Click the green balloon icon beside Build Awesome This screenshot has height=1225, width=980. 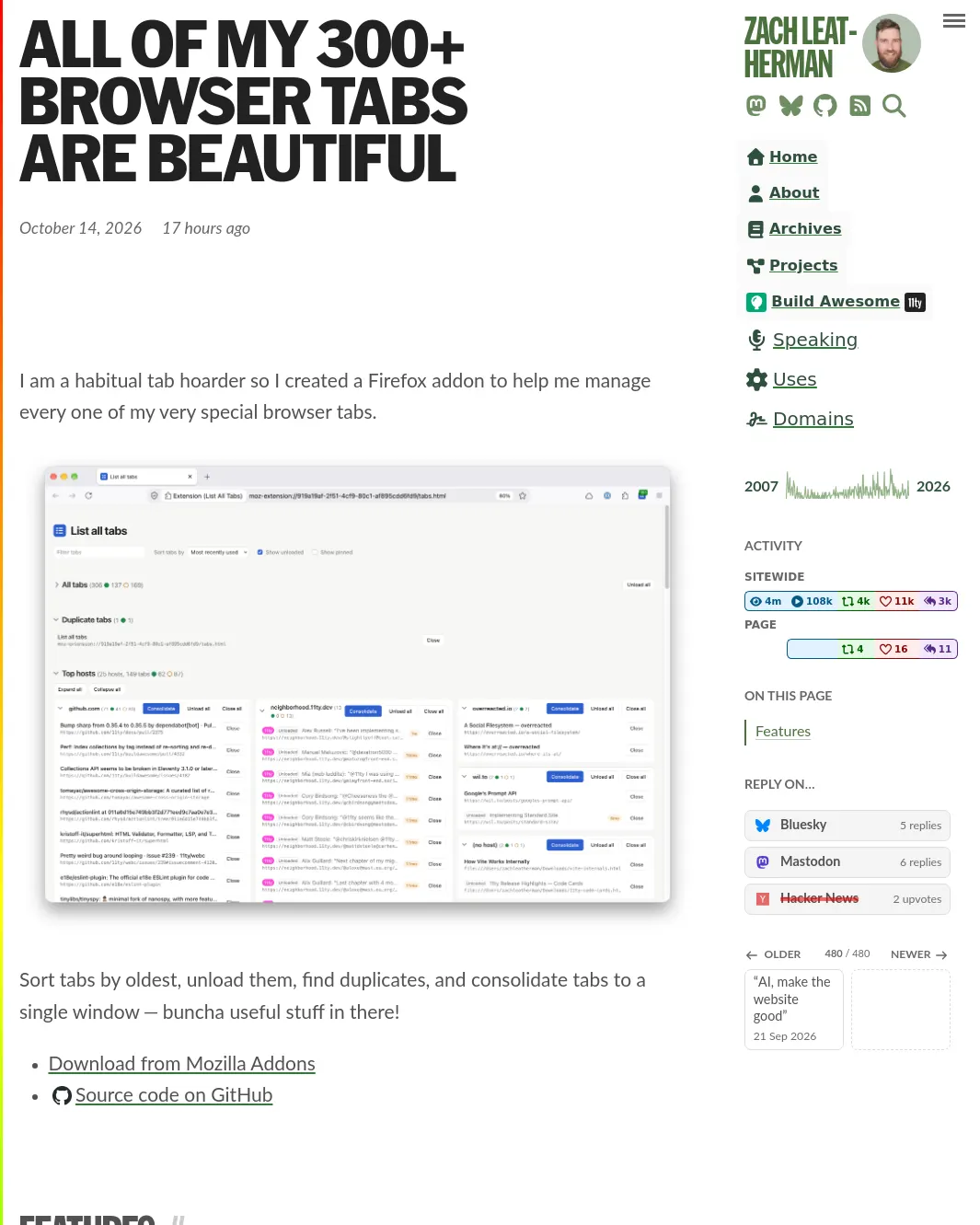point(756,302)
